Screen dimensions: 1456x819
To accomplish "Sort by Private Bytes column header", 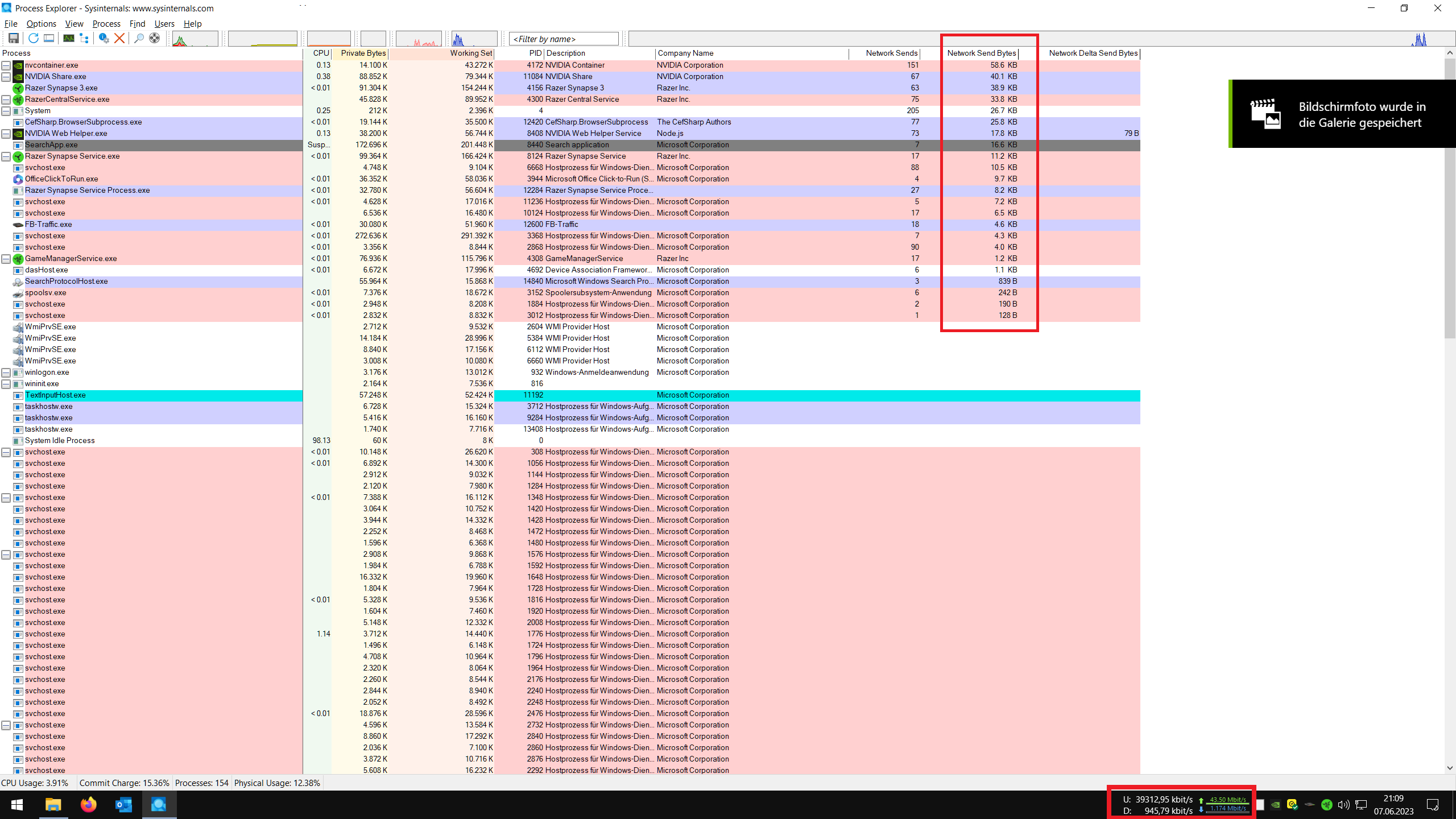I will tap(363, 53).
